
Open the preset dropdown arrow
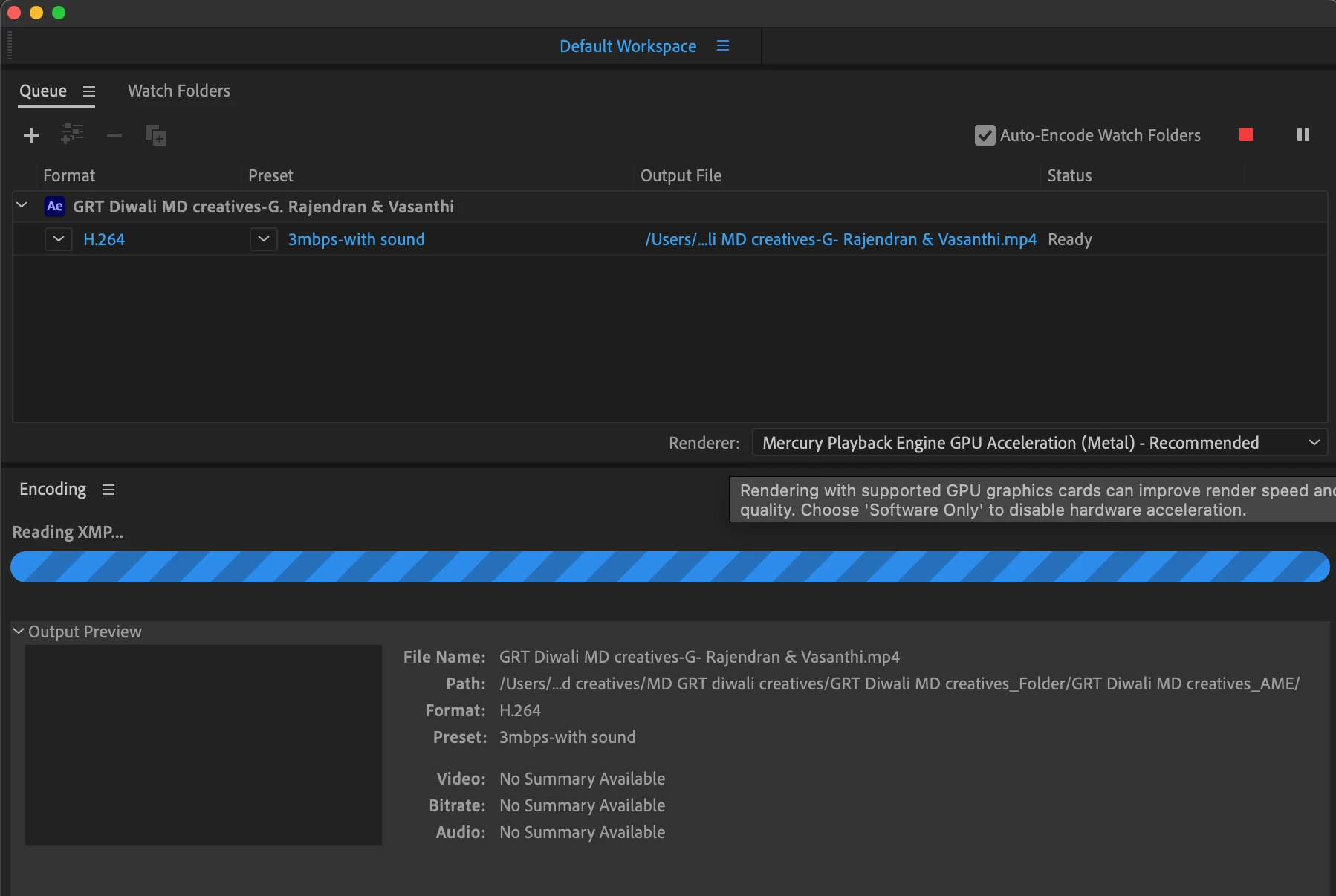point(264,239)
